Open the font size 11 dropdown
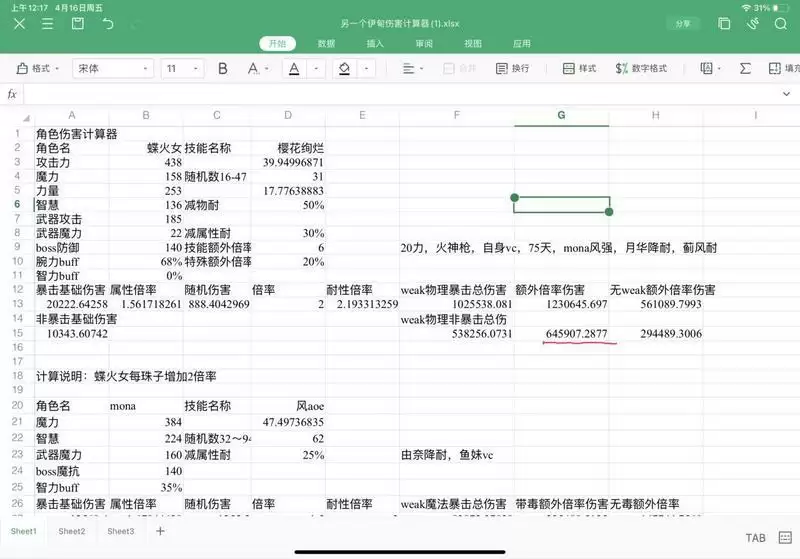This screenshot has width=800, height=559. point(183,68)
